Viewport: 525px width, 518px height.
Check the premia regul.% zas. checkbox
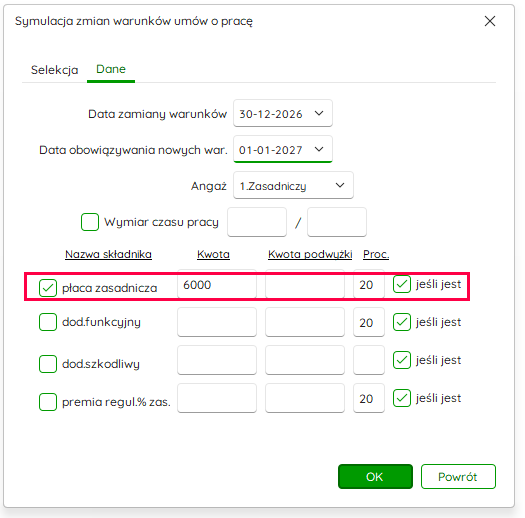pyautogui.click(x=48, y=402)
